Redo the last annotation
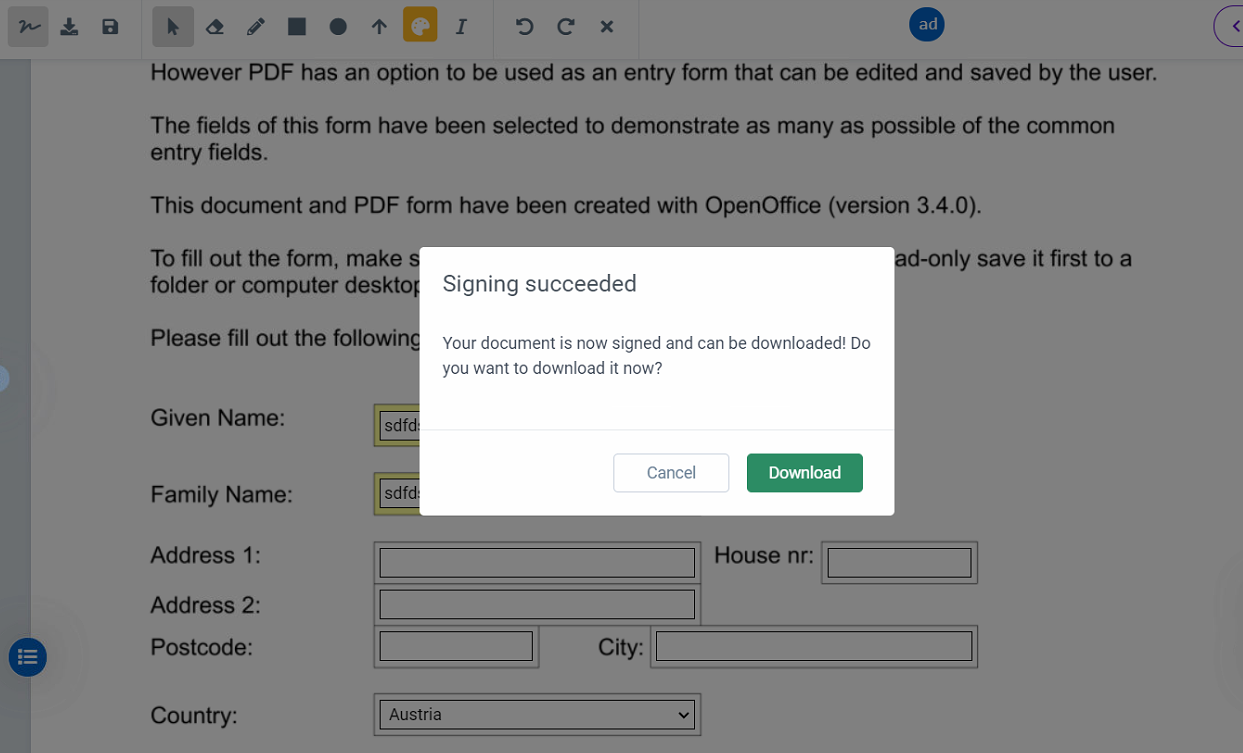 [x=565, y=27]
